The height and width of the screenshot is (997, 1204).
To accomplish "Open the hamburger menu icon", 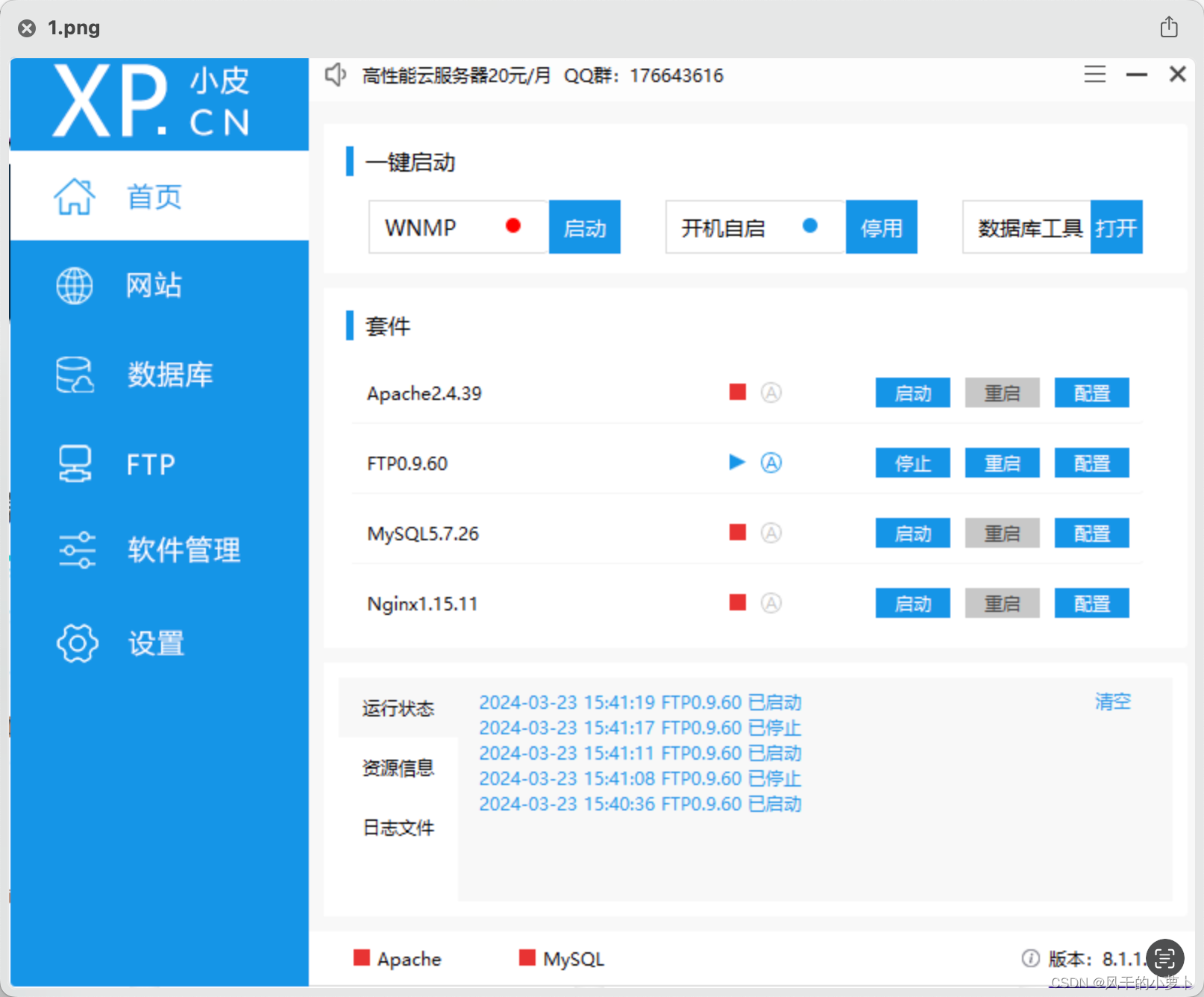I will (1095, 74).
